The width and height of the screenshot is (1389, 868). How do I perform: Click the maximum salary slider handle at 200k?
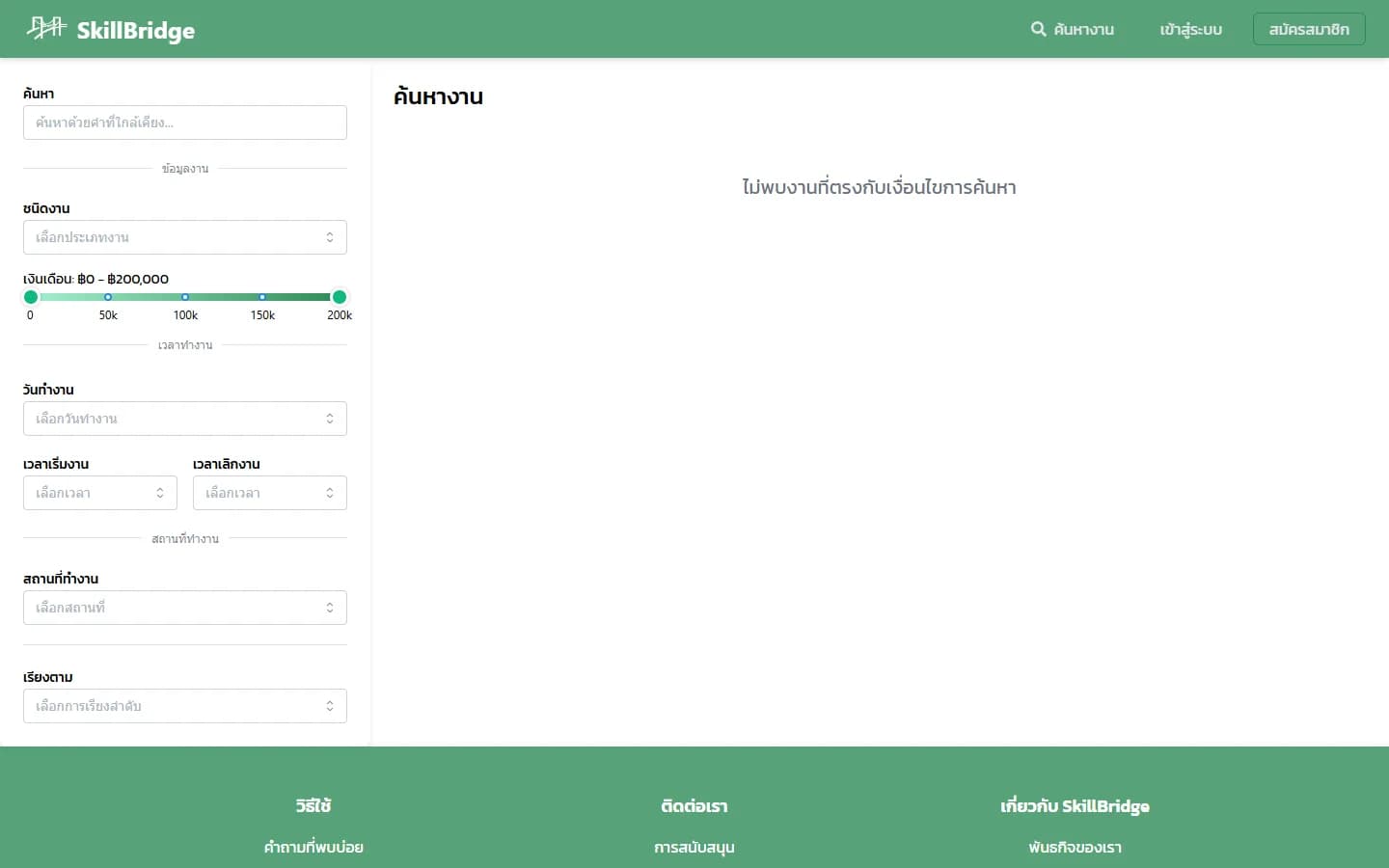[340, 297]
